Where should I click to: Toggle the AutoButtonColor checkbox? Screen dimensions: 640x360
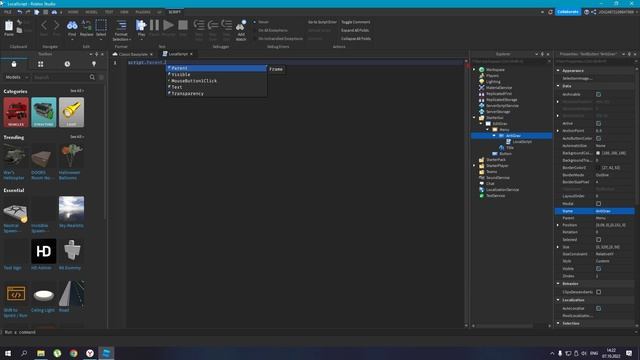(x=598, y=138)
